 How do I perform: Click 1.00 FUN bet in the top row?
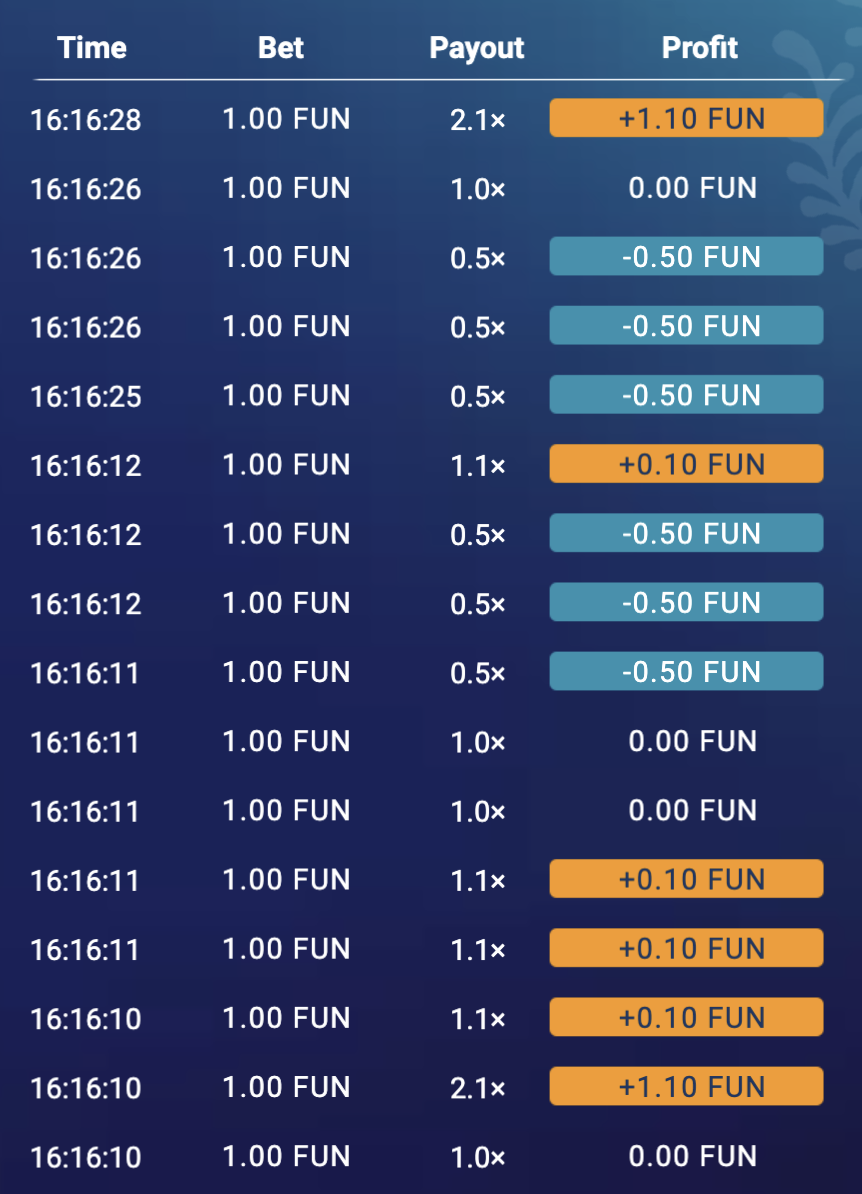tap(286, 119)
